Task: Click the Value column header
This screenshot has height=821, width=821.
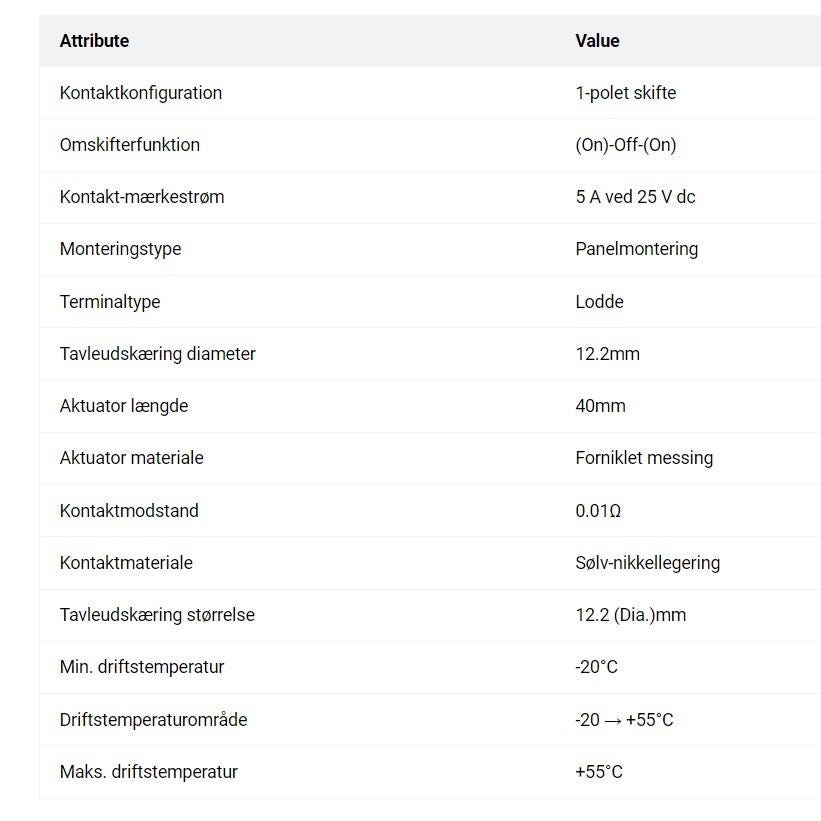Action: click(597, 41)
